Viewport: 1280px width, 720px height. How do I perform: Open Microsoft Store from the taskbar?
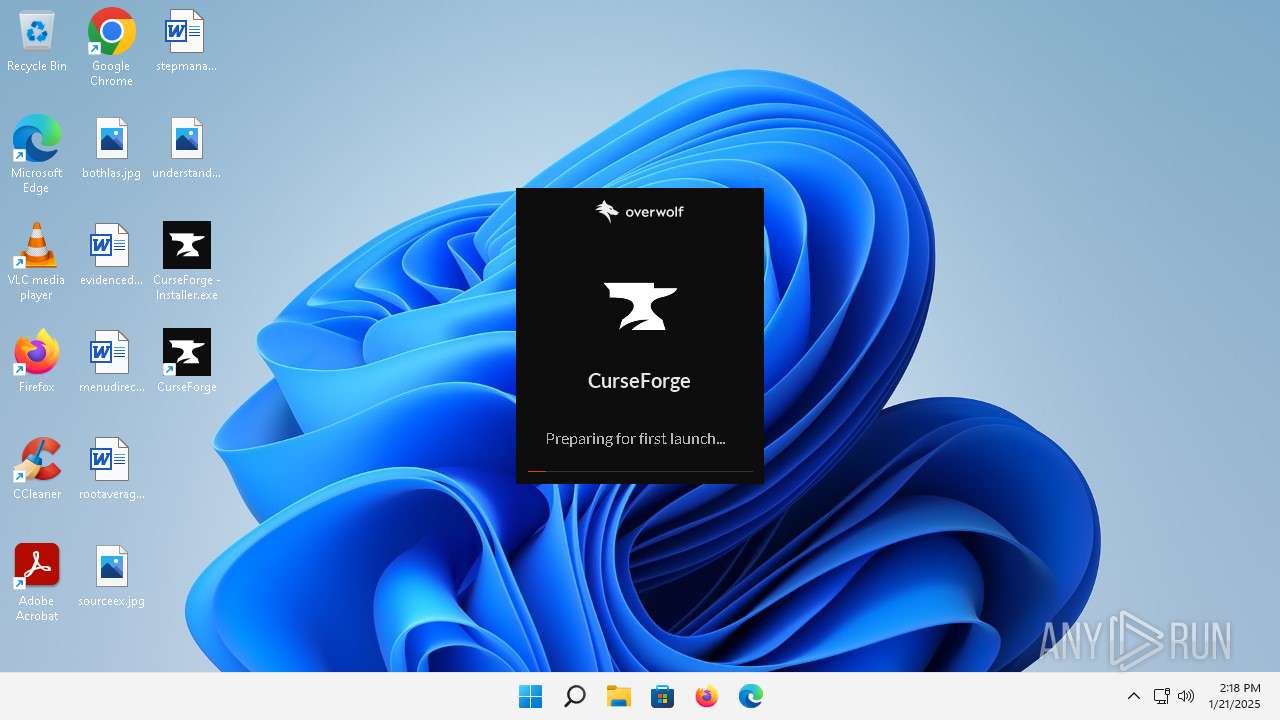[x=662, y=696]
